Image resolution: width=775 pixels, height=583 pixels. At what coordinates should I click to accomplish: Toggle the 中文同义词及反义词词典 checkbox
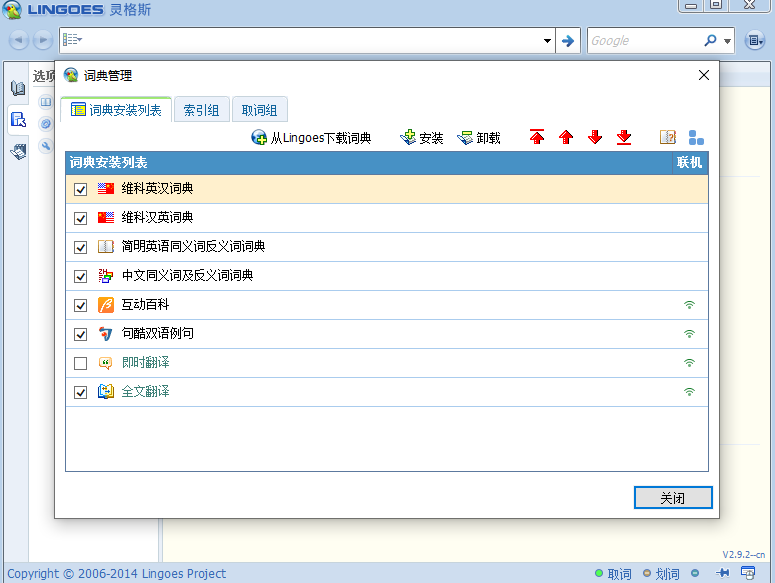pos(81,276)
